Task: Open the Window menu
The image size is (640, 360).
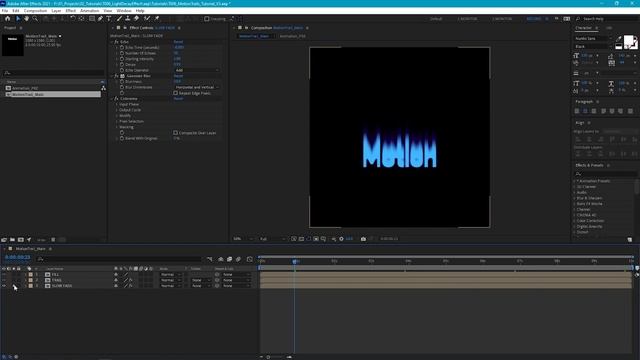Action: click(x=124, y=11)
